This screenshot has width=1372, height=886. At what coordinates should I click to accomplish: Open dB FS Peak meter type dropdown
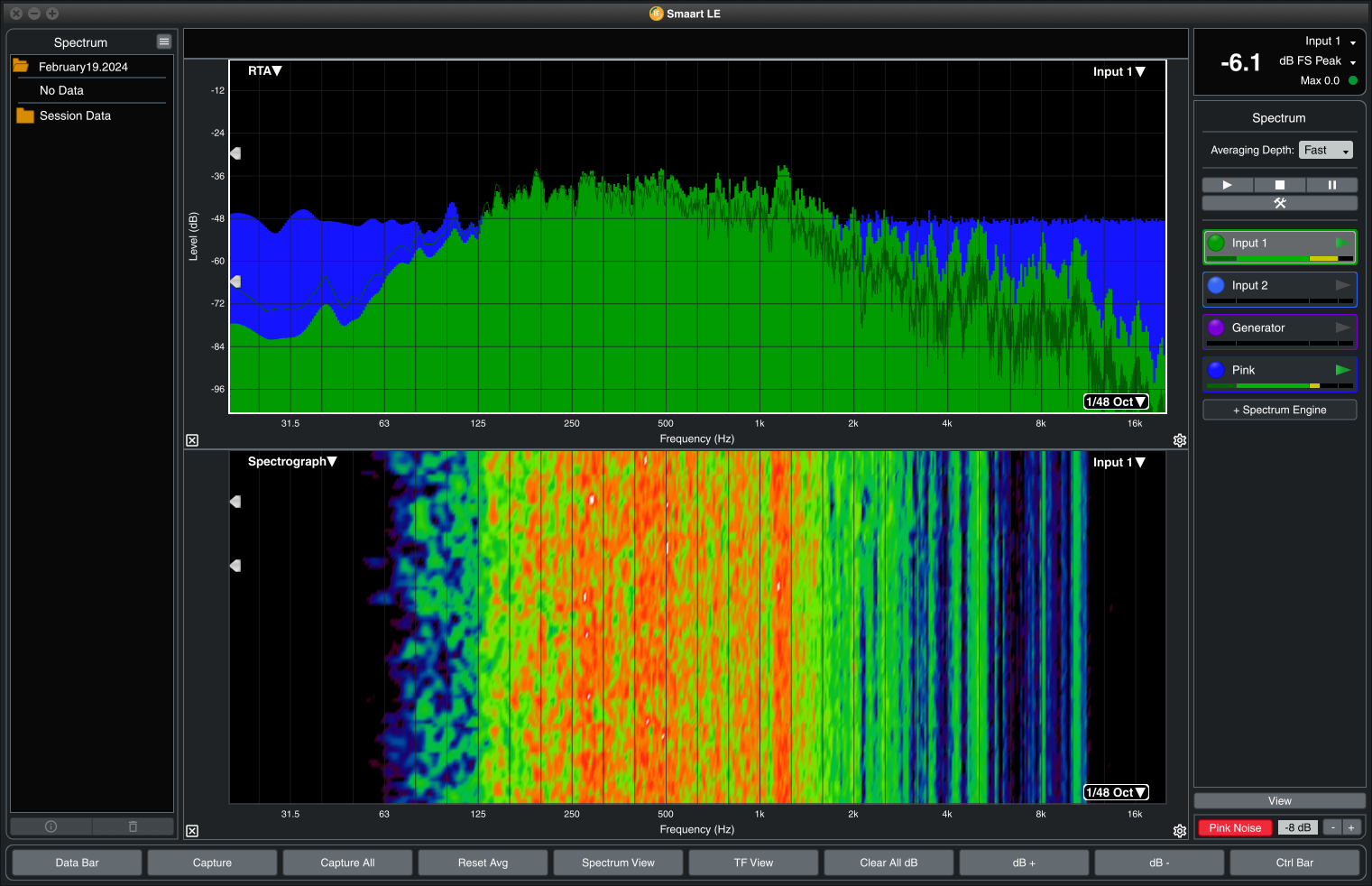[x=1318, y=61]
